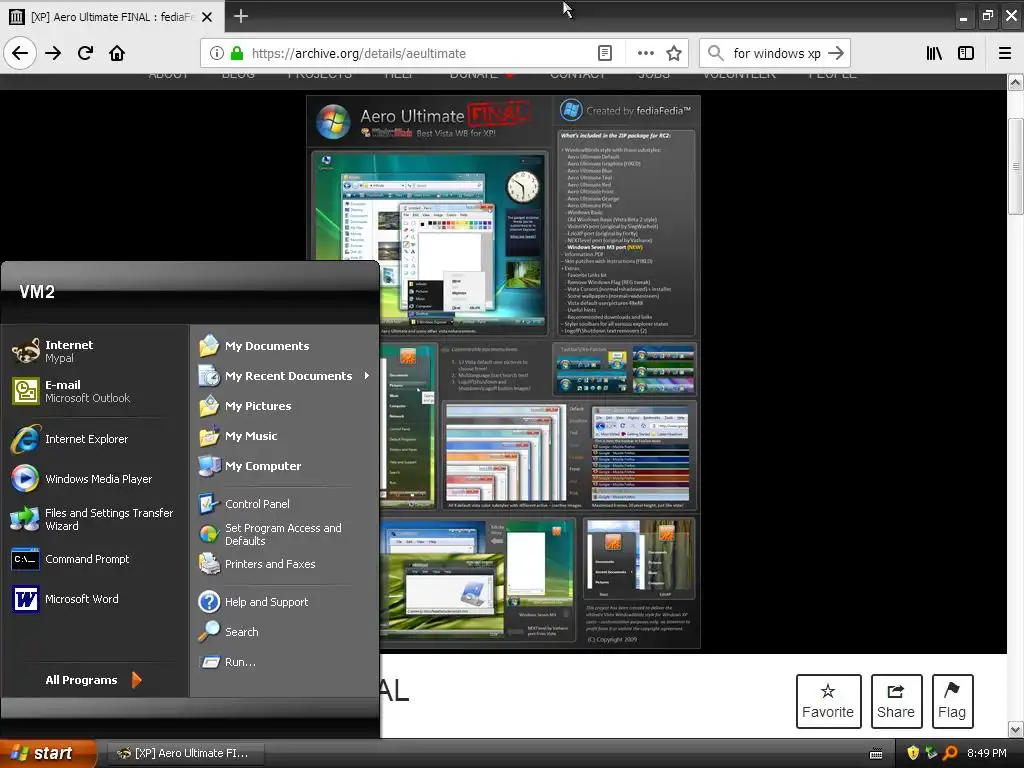
Task: Click the Favorite button
Action: [x=828, y=701]
